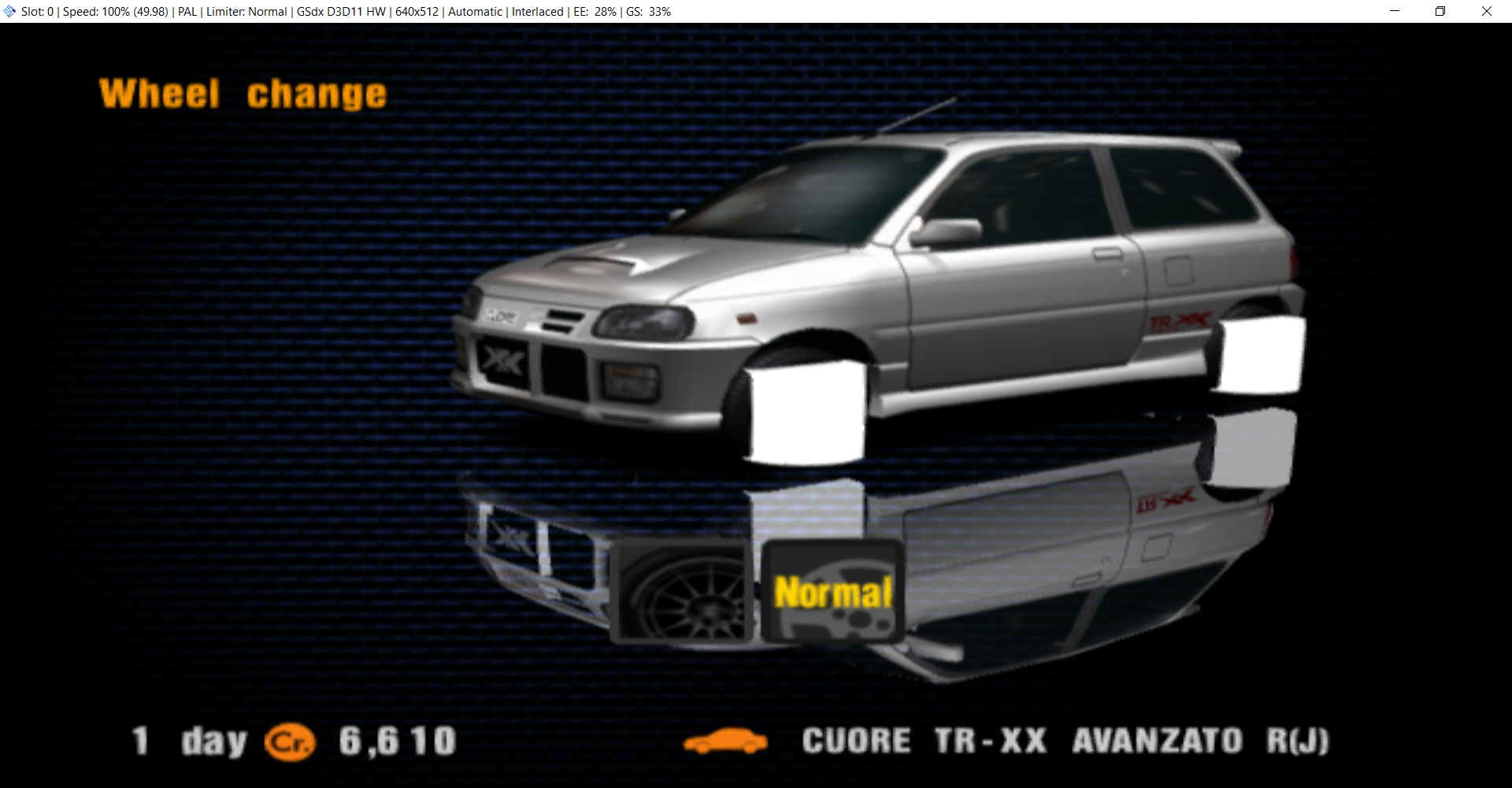The image size is (1512, 788).
Task: Choose the Normal wheel option
Action: tap(832, 591)
